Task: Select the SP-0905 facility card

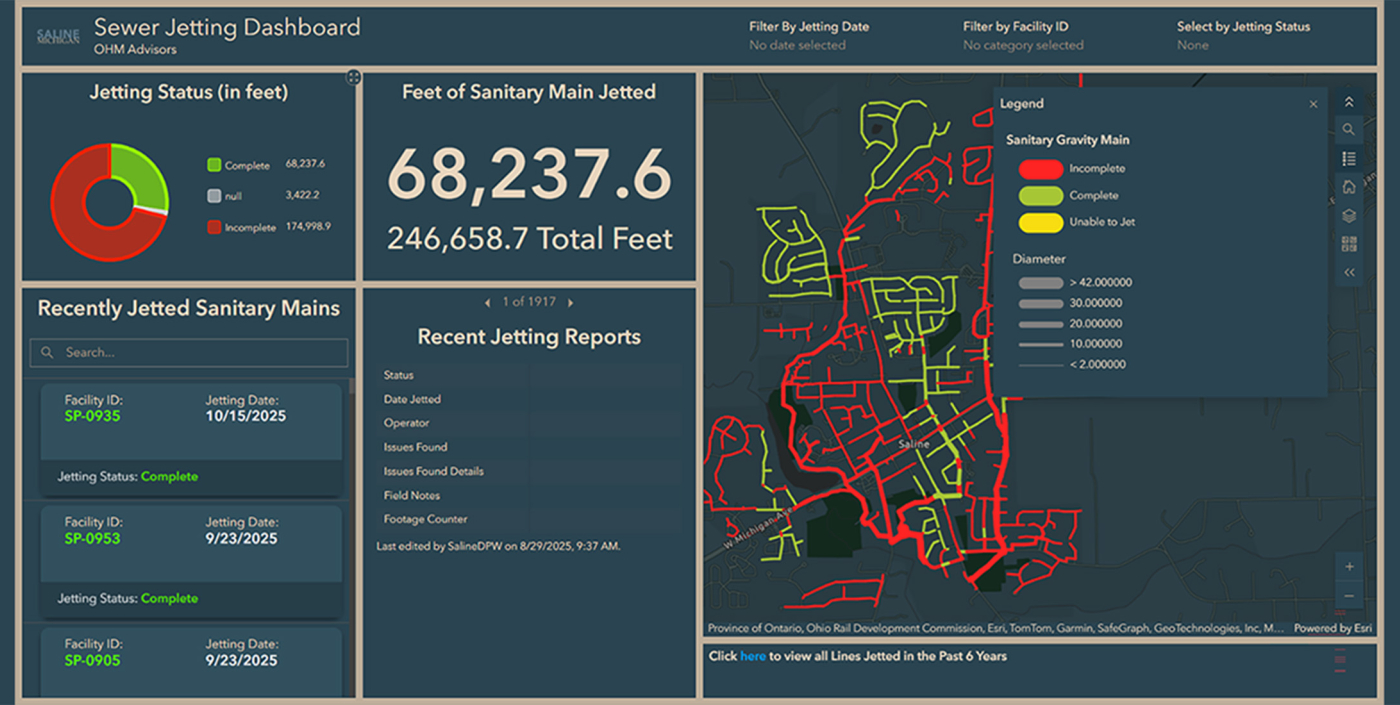Action: point(191,660)
